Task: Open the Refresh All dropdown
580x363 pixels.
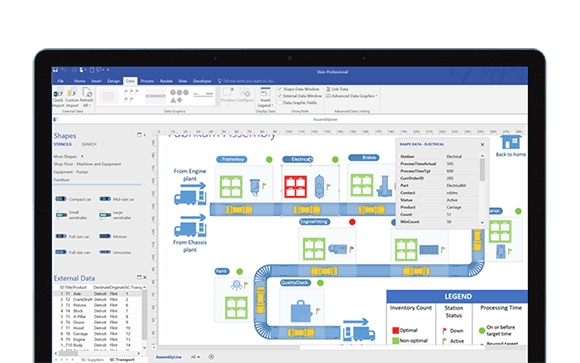Action: tap(86, 98)
